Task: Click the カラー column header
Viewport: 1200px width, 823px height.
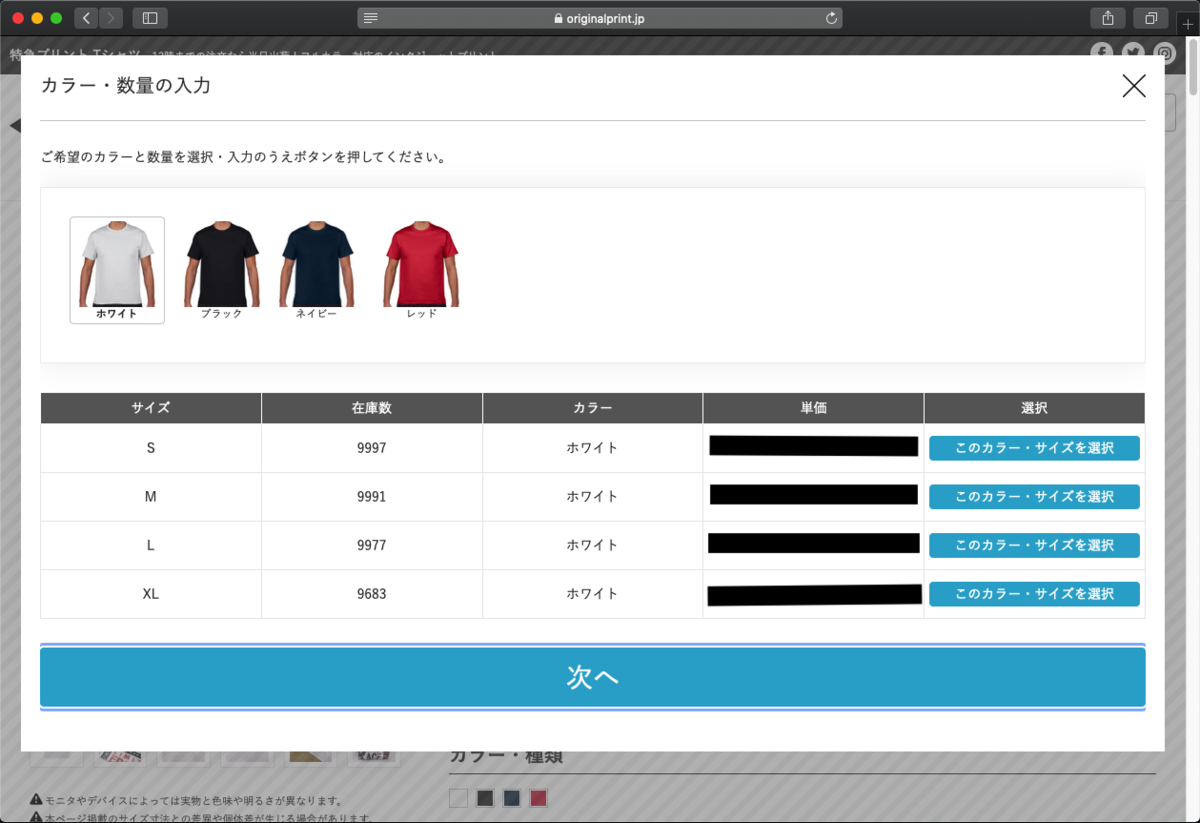Action: (x=593, y=408)
